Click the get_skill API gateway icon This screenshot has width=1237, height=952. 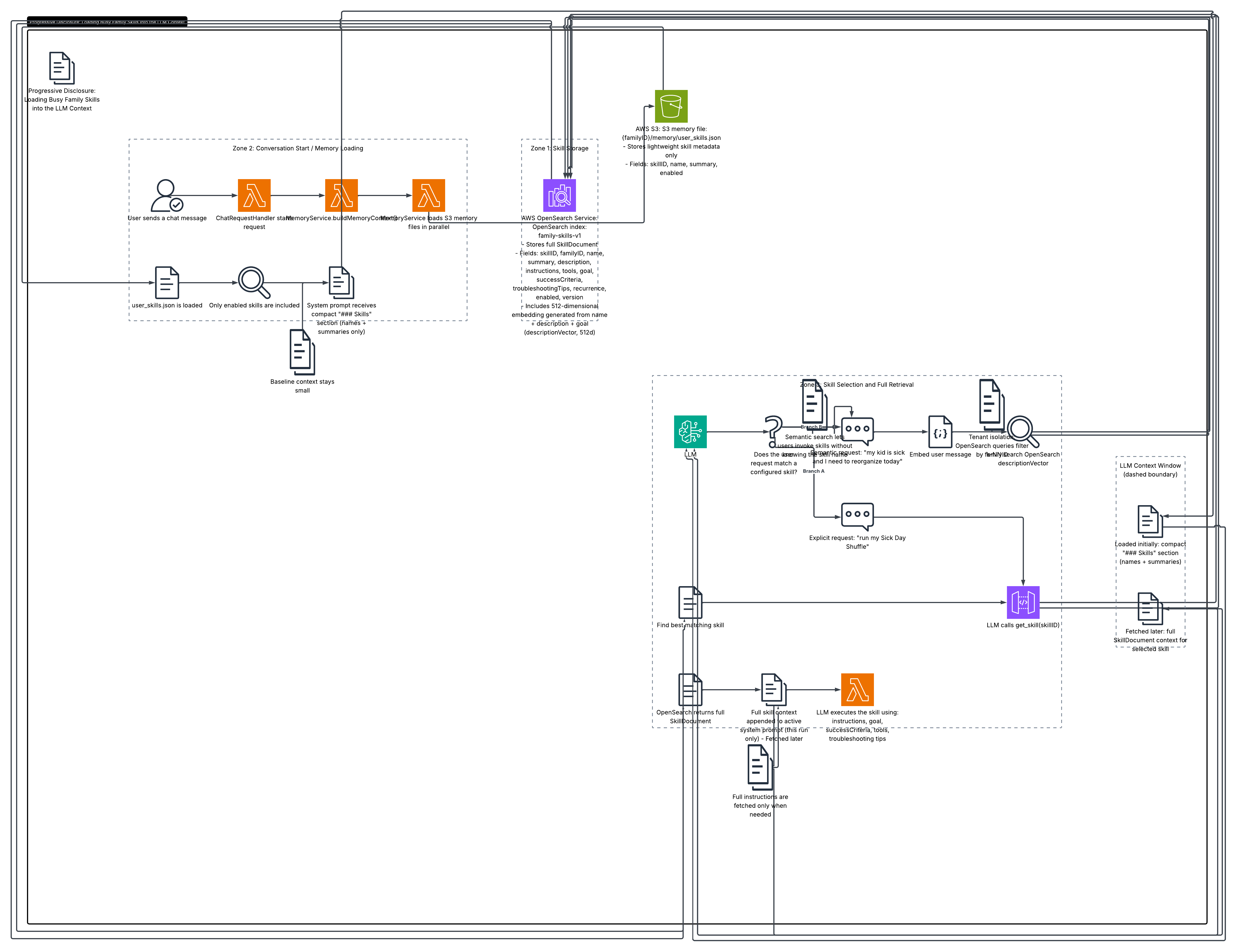(x=1023, y=602)
